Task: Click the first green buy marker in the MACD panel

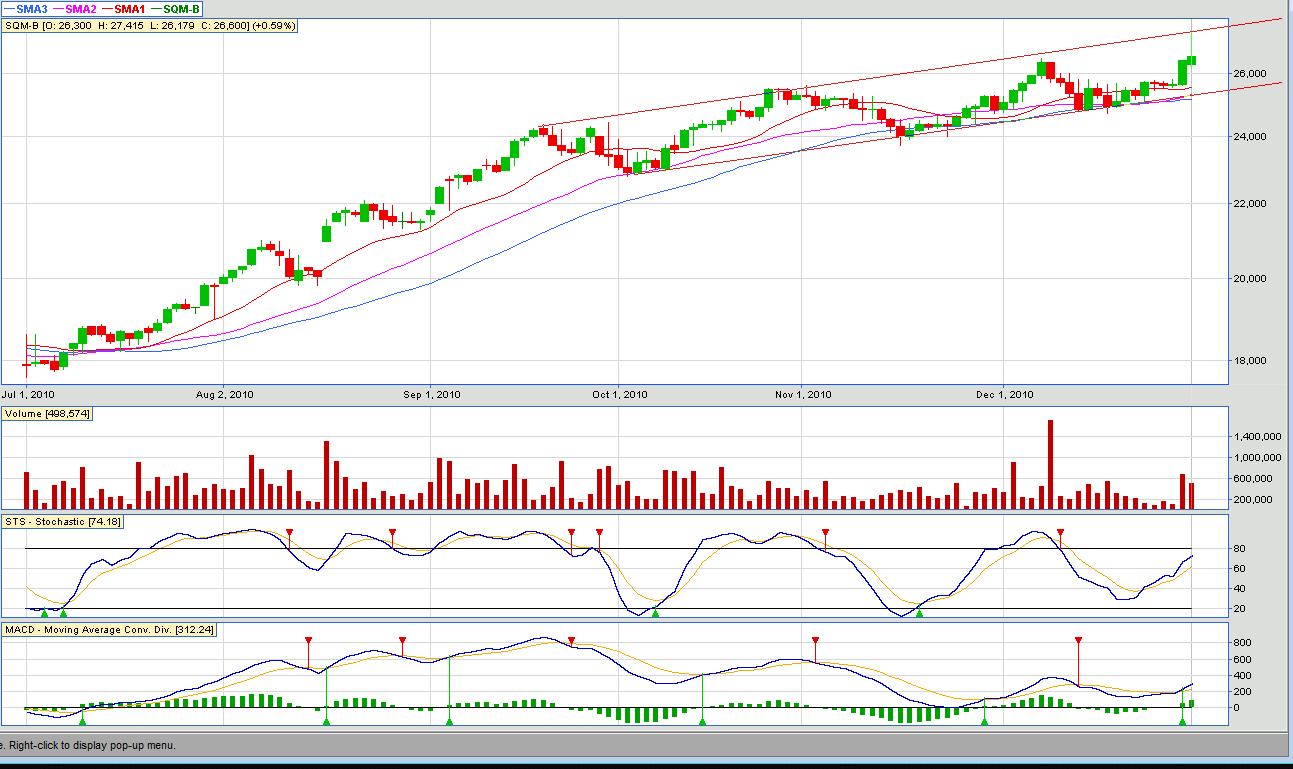Action: (83, 720)
